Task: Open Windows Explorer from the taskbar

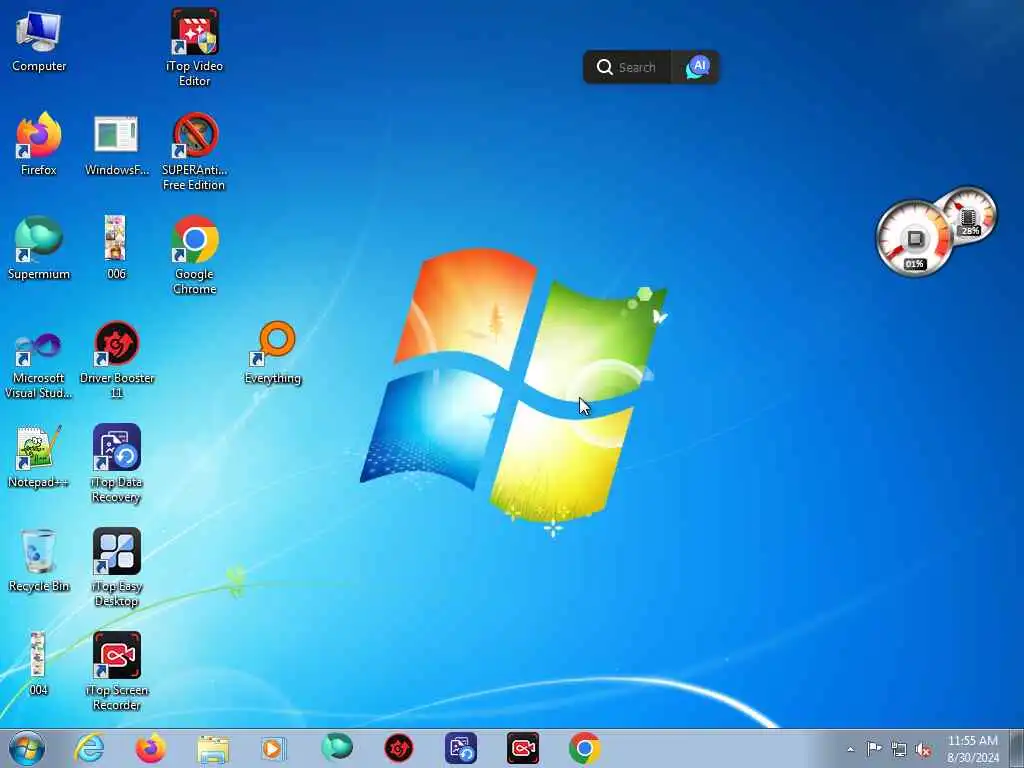Action: click(x=213, y=748)
